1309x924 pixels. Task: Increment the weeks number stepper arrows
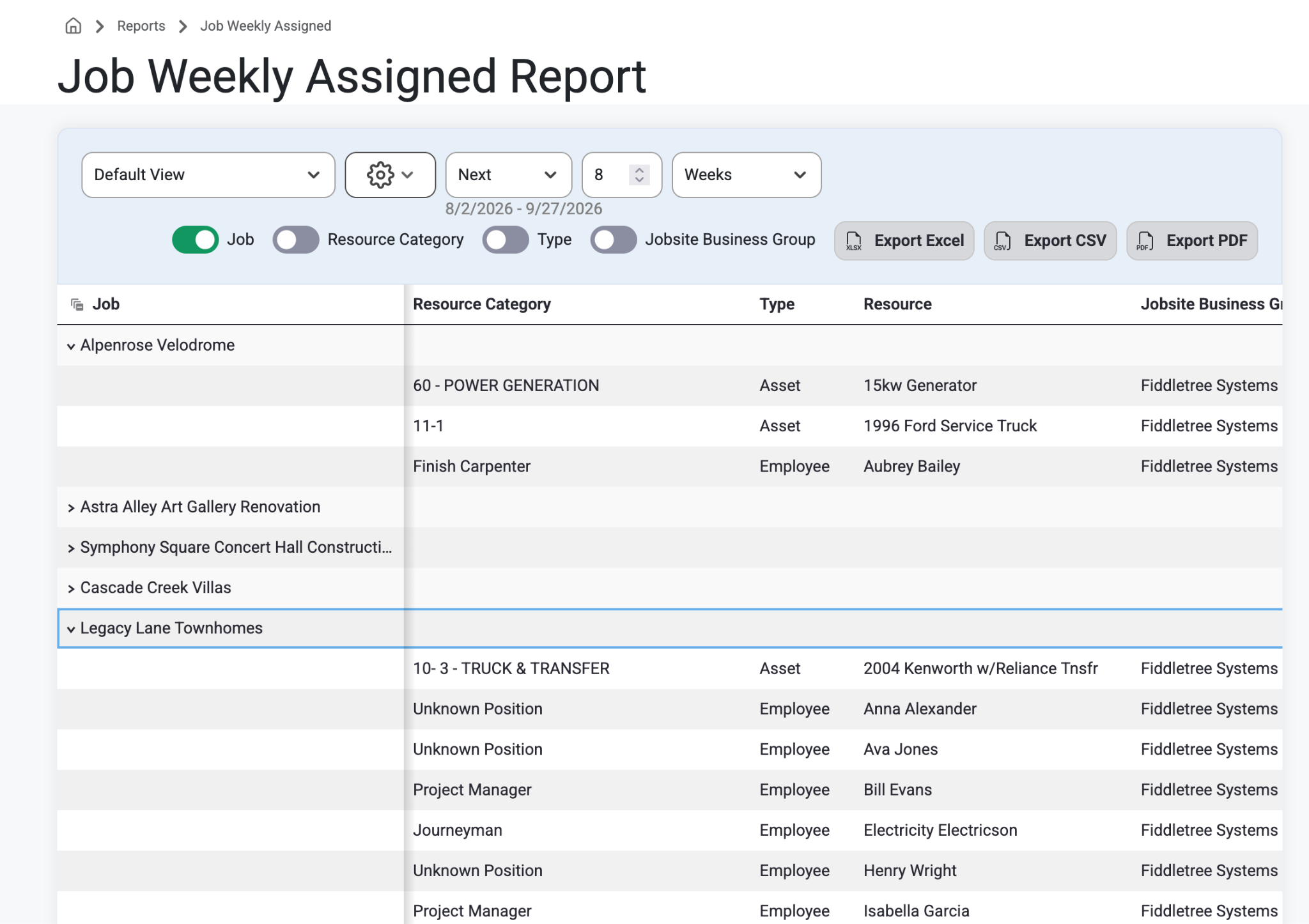[639, 170]
